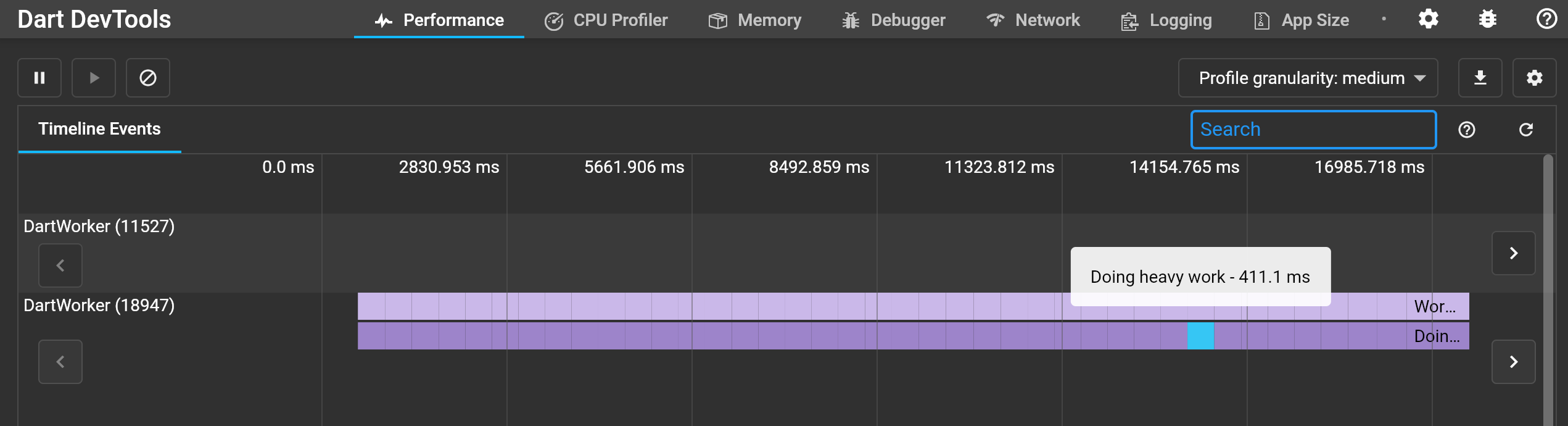Open the Network monitoring page
Image resolution: width=1568 pixels, height=426 pixels.
point(1034,20)
